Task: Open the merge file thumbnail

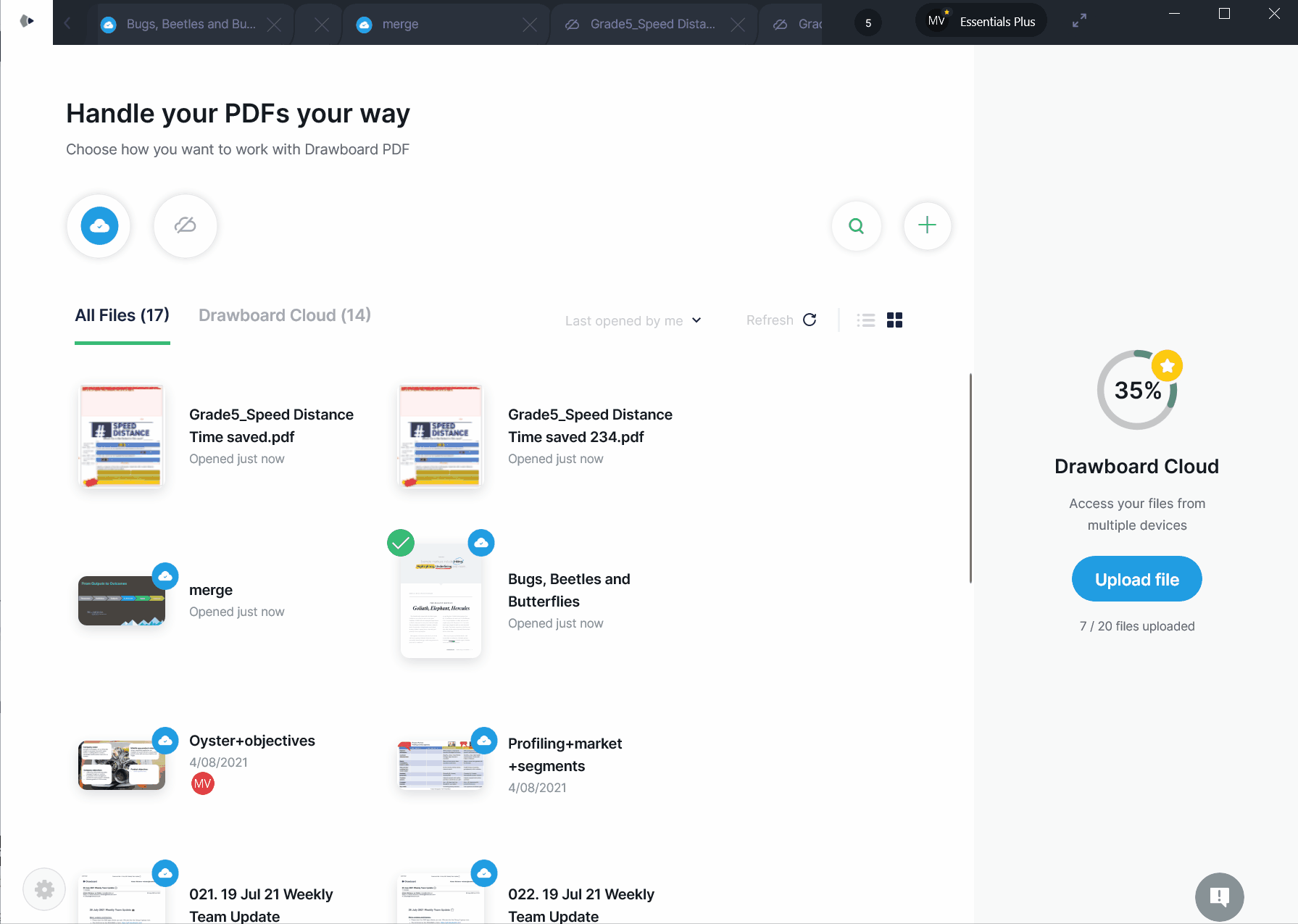Action: (122, 601)
